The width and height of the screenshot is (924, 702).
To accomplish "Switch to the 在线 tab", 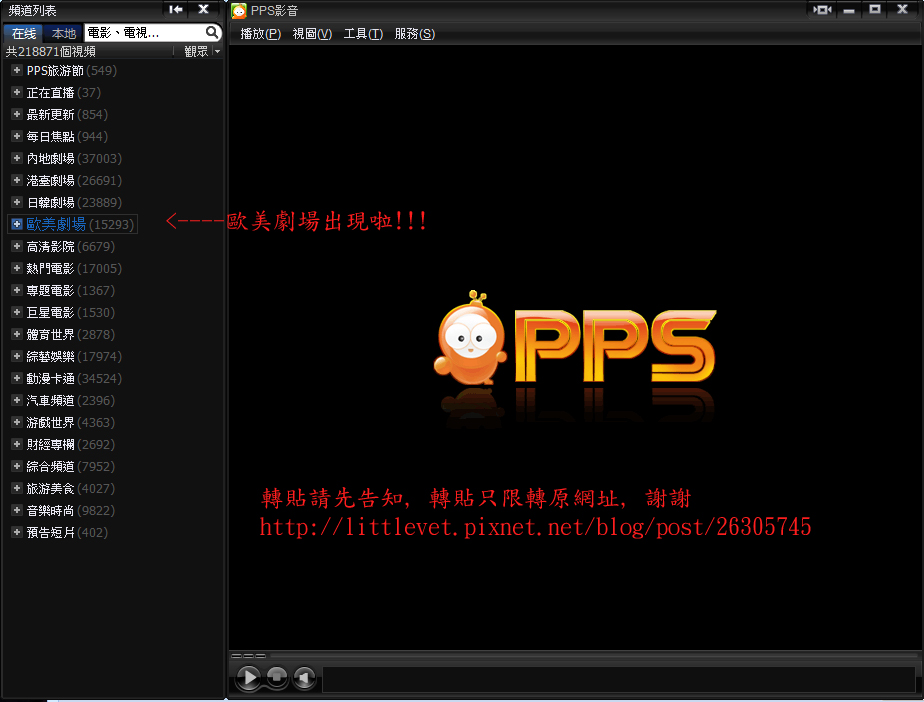I will pos(24,34).
